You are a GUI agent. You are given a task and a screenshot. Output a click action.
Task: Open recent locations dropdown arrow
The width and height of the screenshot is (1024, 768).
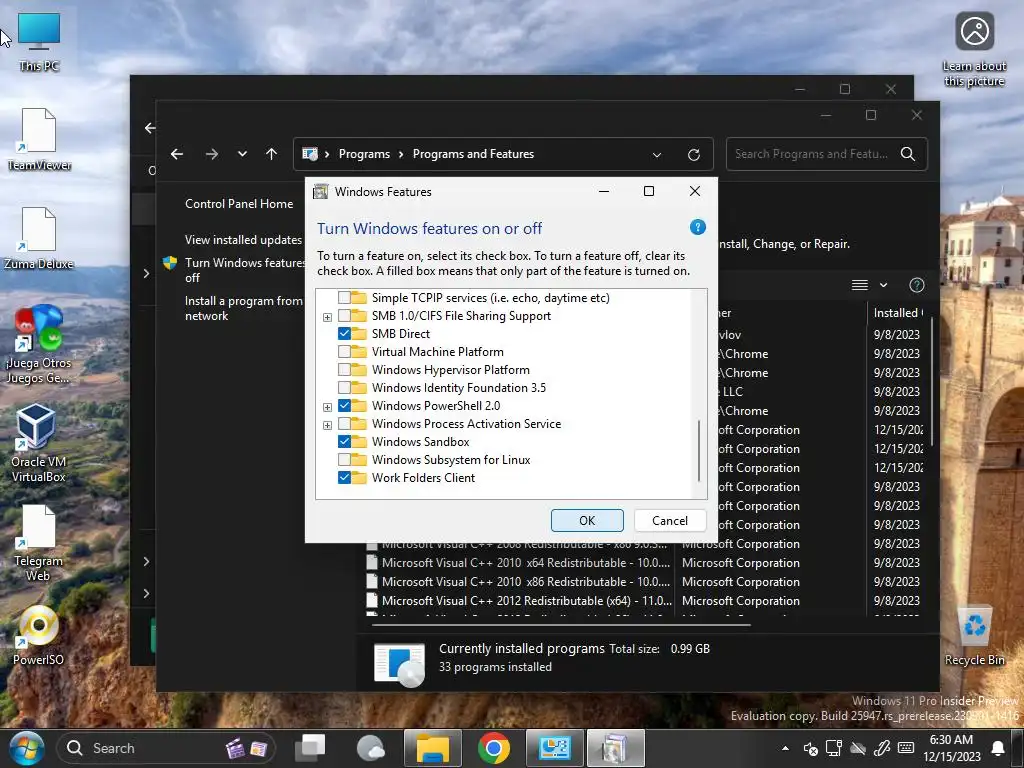(242, 154)
